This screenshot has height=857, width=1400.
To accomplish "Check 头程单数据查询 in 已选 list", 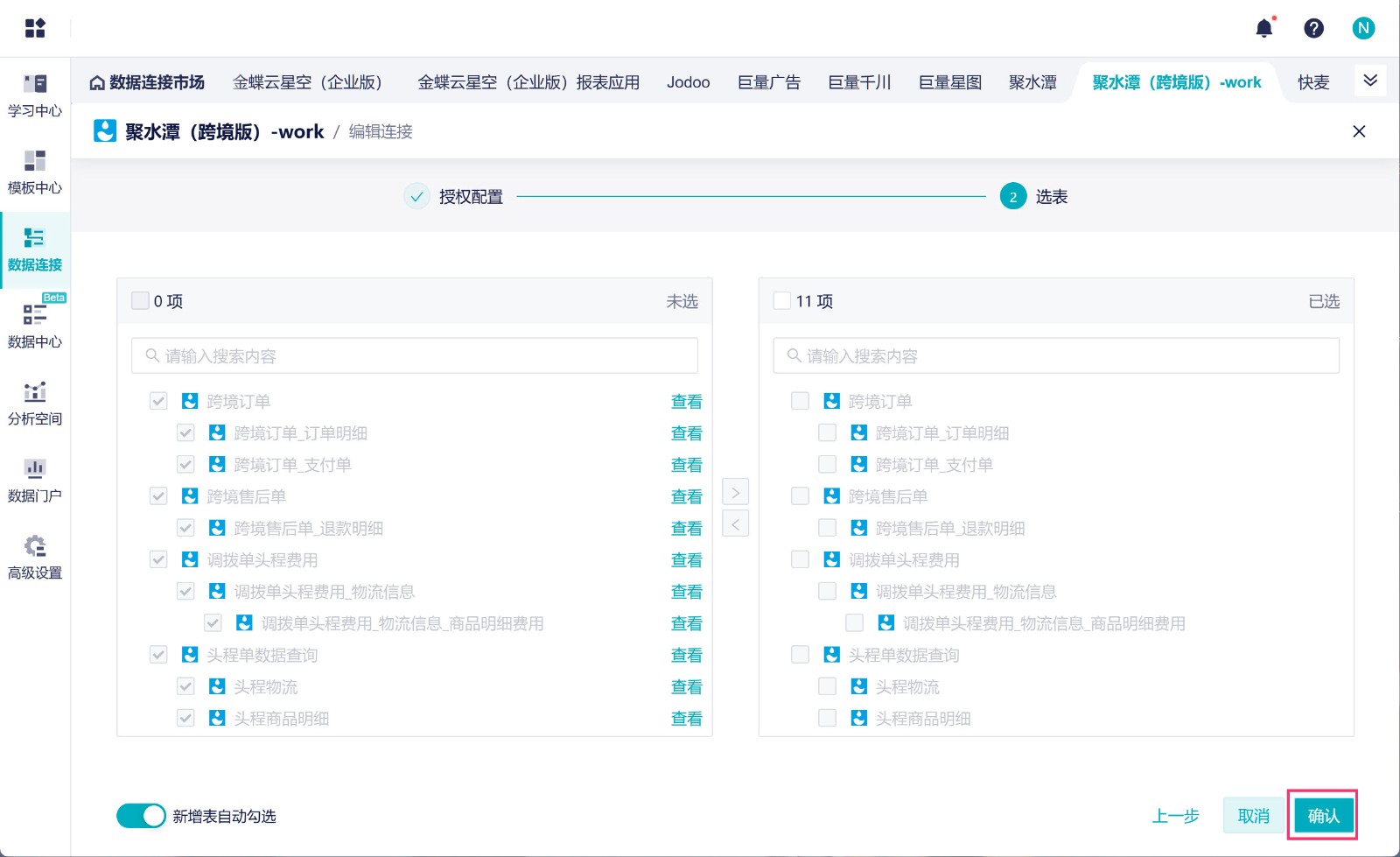I will pos(800,655).
